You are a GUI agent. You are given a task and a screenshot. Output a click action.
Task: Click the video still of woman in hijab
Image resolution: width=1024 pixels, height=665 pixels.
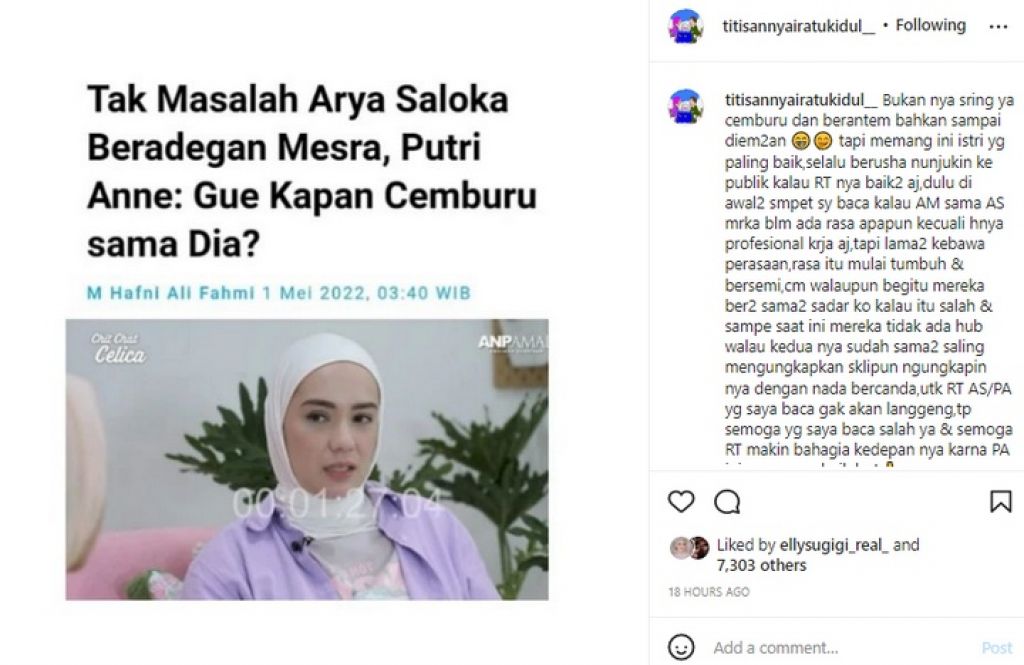point(307,459)
